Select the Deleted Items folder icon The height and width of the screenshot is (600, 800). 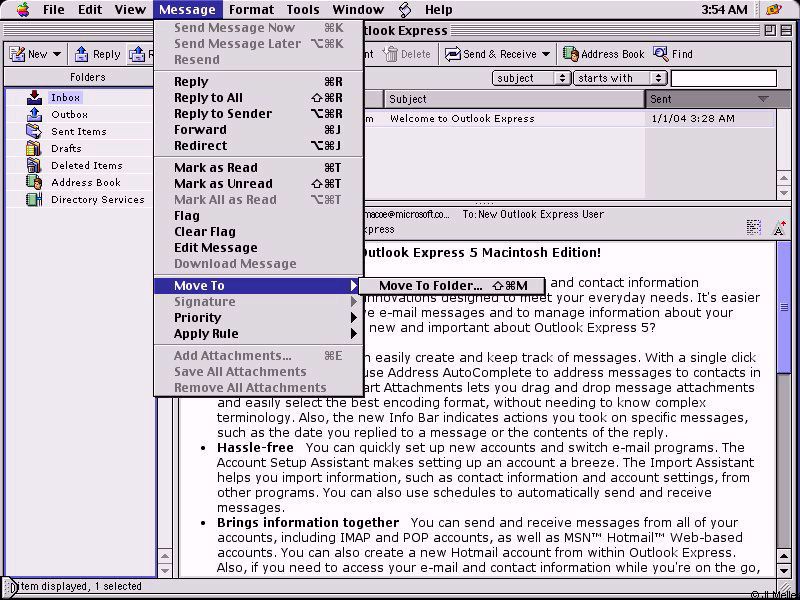click(x=34, y=165)
